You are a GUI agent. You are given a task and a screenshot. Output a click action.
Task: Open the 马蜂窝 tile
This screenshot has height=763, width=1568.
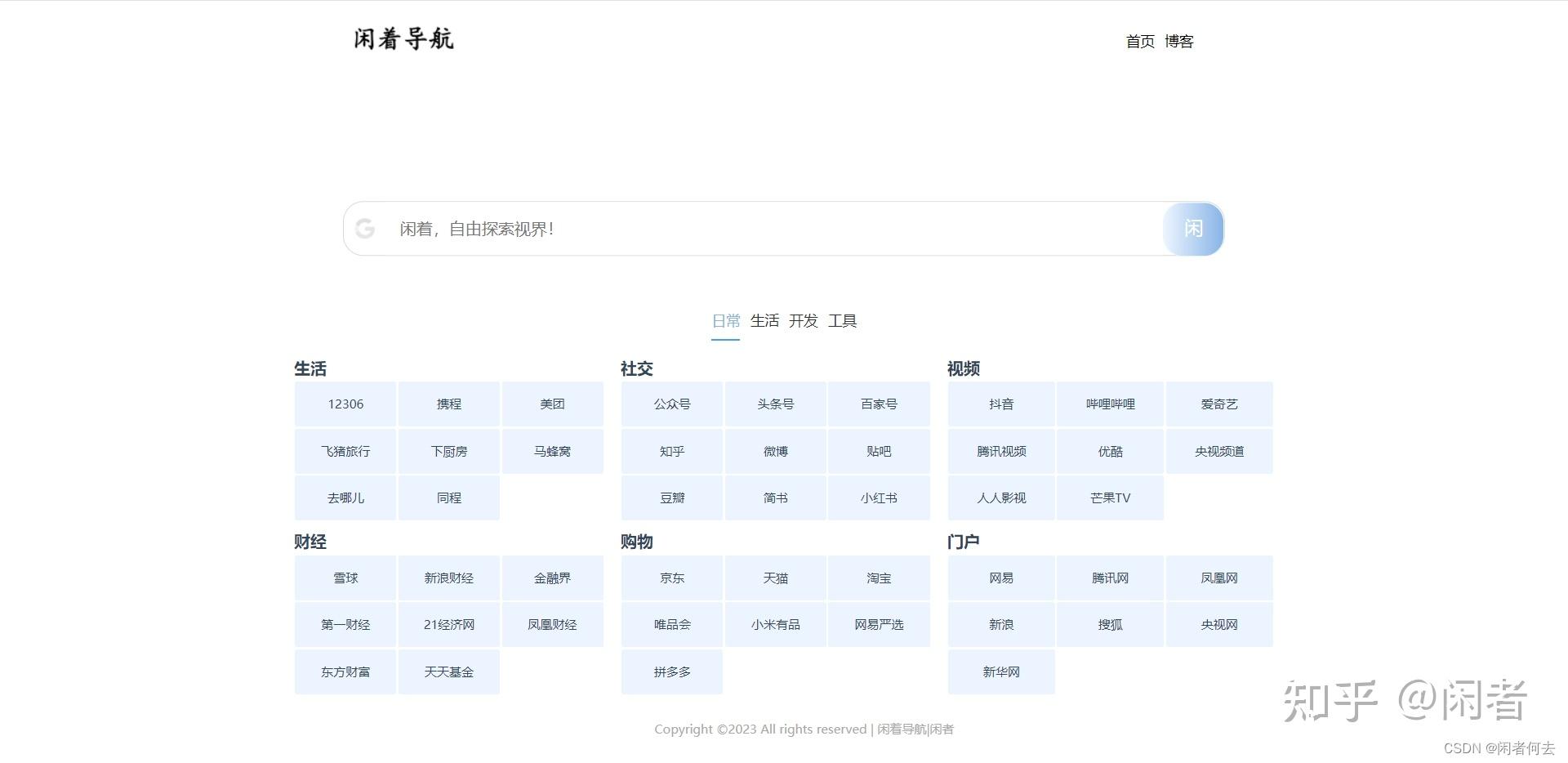coord(553,451)
